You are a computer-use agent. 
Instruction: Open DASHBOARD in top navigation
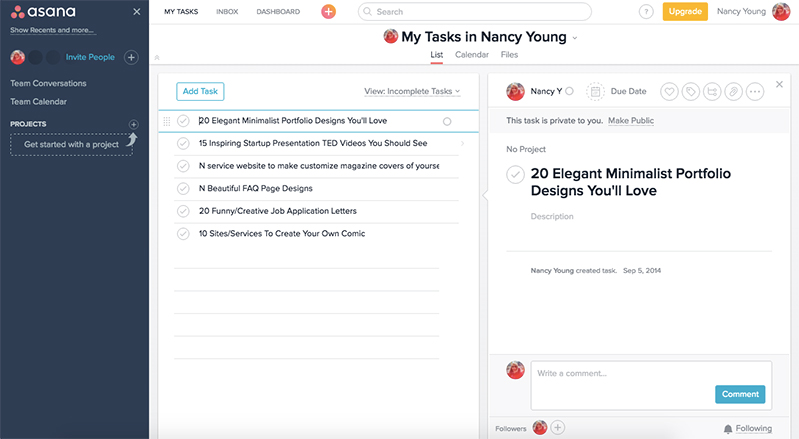278,12
